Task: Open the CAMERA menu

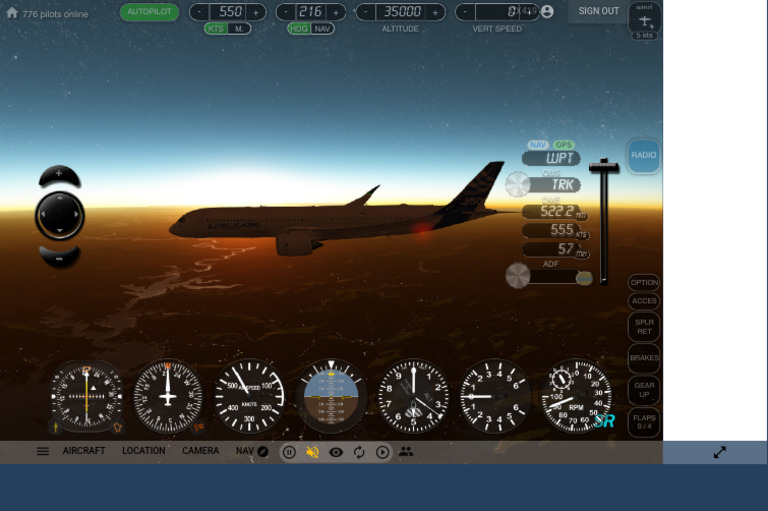Action: pyautogui.click(x=200, y=451)
